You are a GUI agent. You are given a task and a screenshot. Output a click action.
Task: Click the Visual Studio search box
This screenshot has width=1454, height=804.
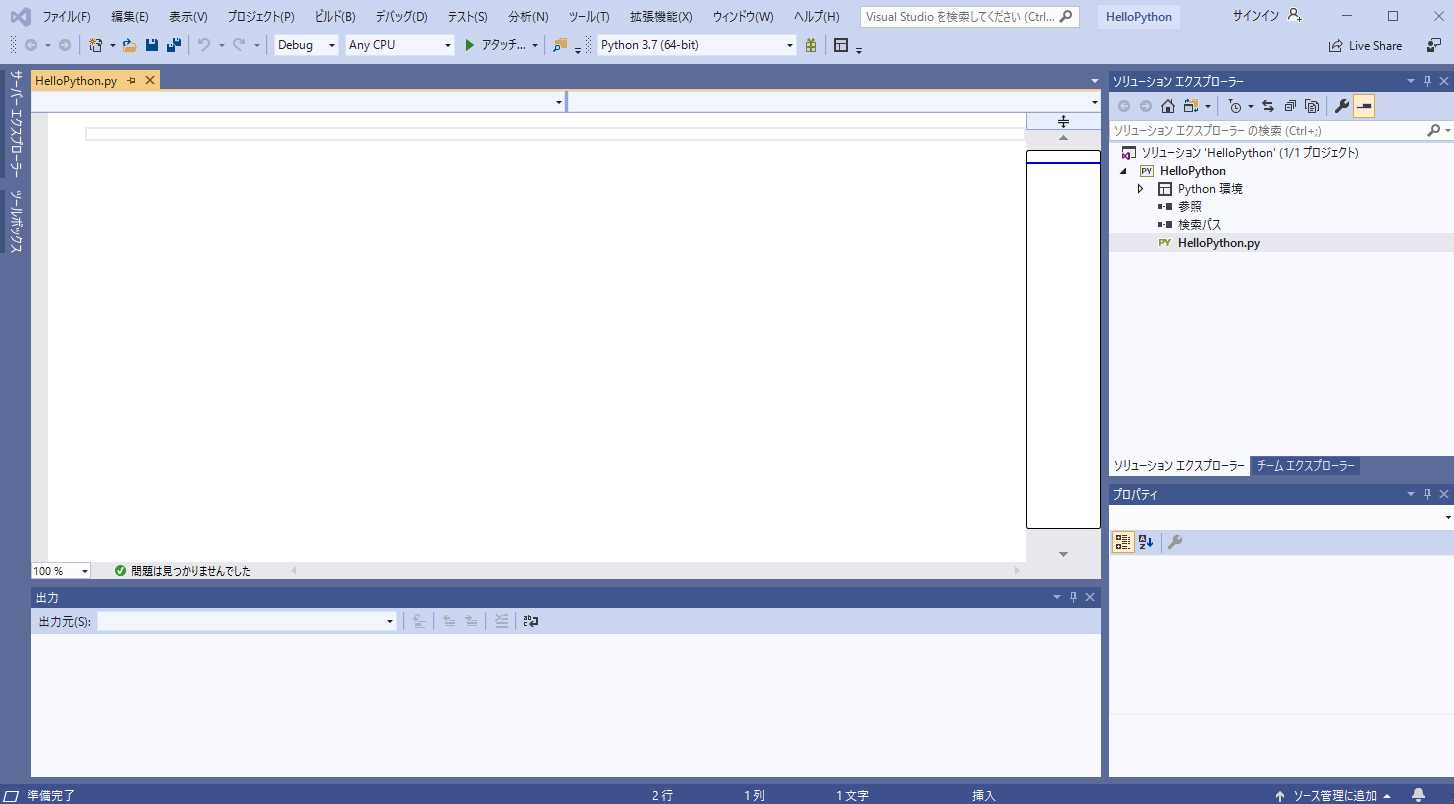click(x=970, y=17)
